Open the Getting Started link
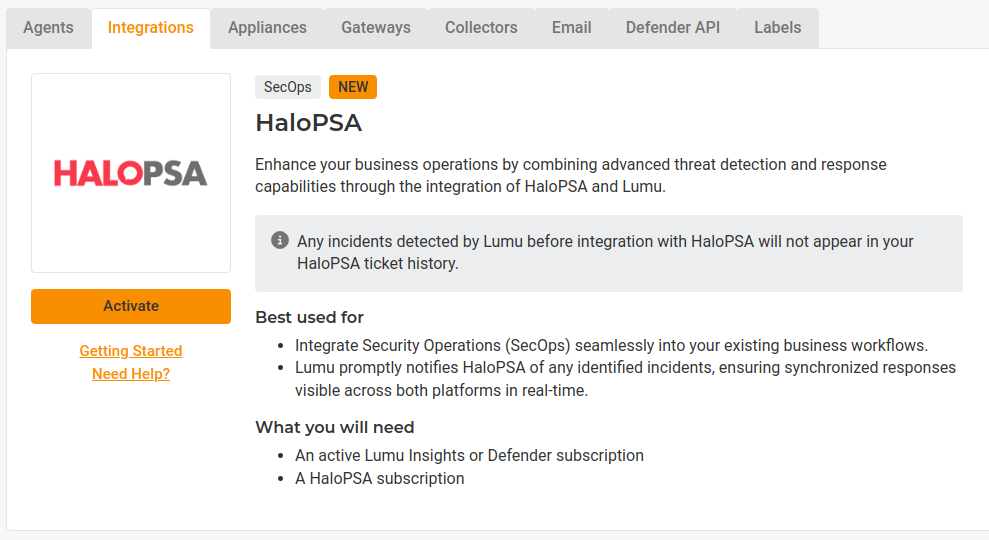 click(131, 351)
